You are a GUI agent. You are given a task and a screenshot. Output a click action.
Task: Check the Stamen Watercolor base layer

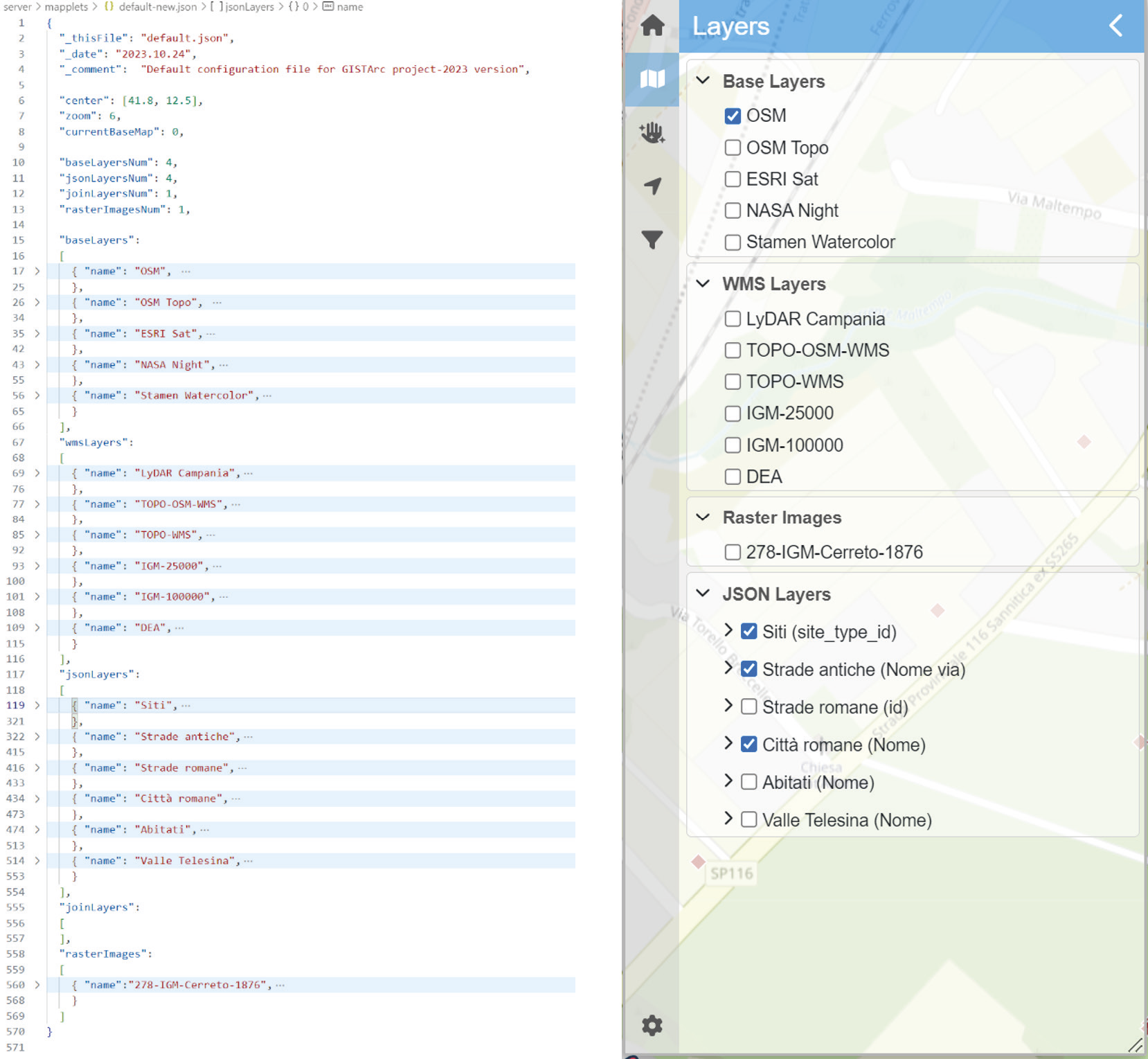coord(733,242)
